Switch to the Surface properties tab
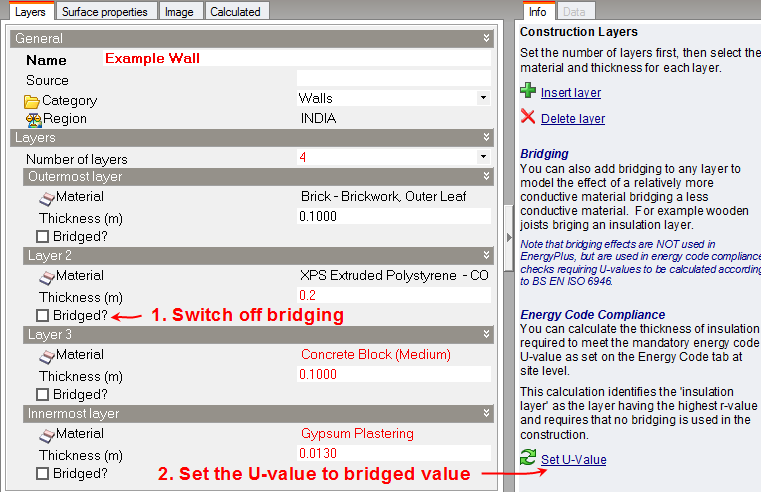Image resolution: width=761 pixels, height=492 pixels. coord(104,12)
